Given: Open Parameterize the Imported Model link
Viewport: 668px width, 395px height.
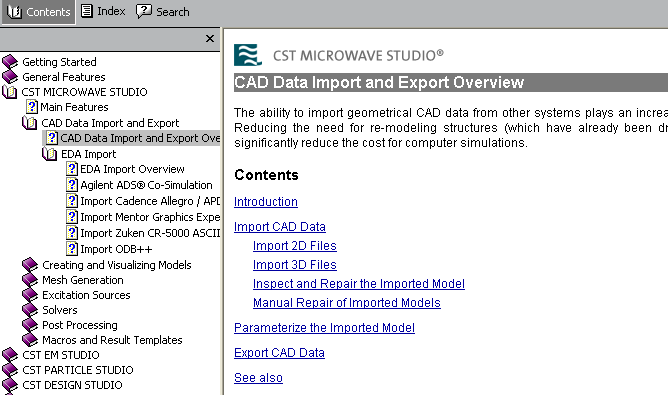Looking at the screenshot, I should pos(324,328).
